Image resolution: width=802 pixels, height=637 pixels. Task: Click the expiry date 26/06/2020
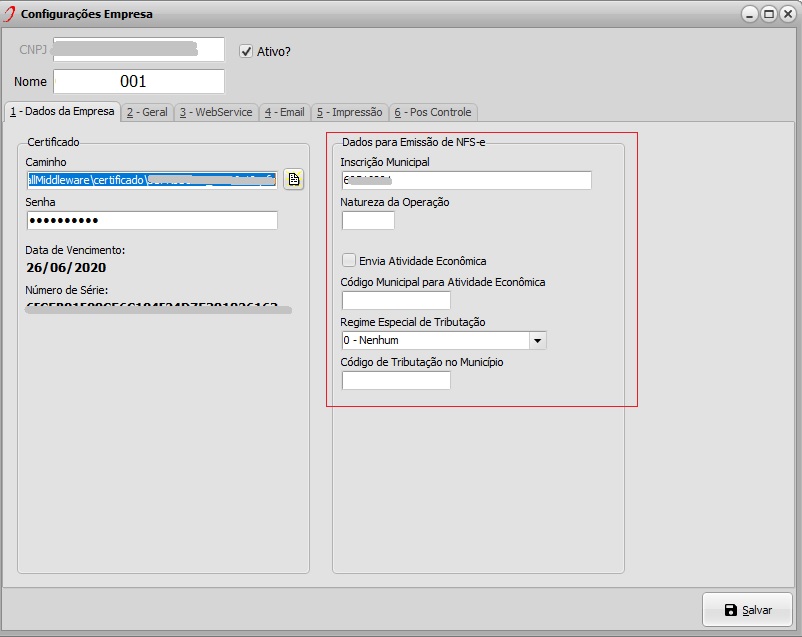tap(66, 268)
